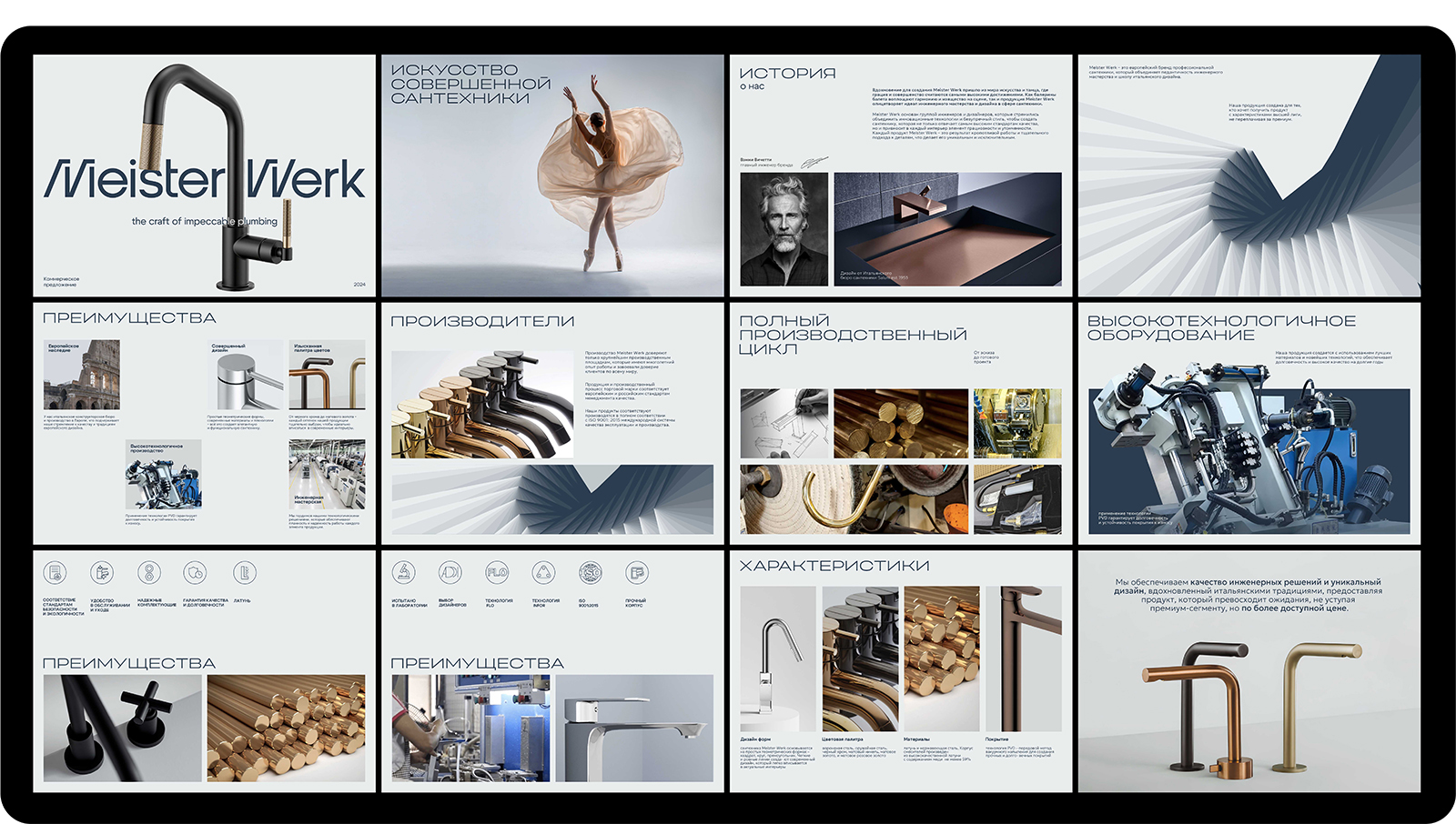
Task: Click the quality guarantee shield icon
Action: coord(196,573)
